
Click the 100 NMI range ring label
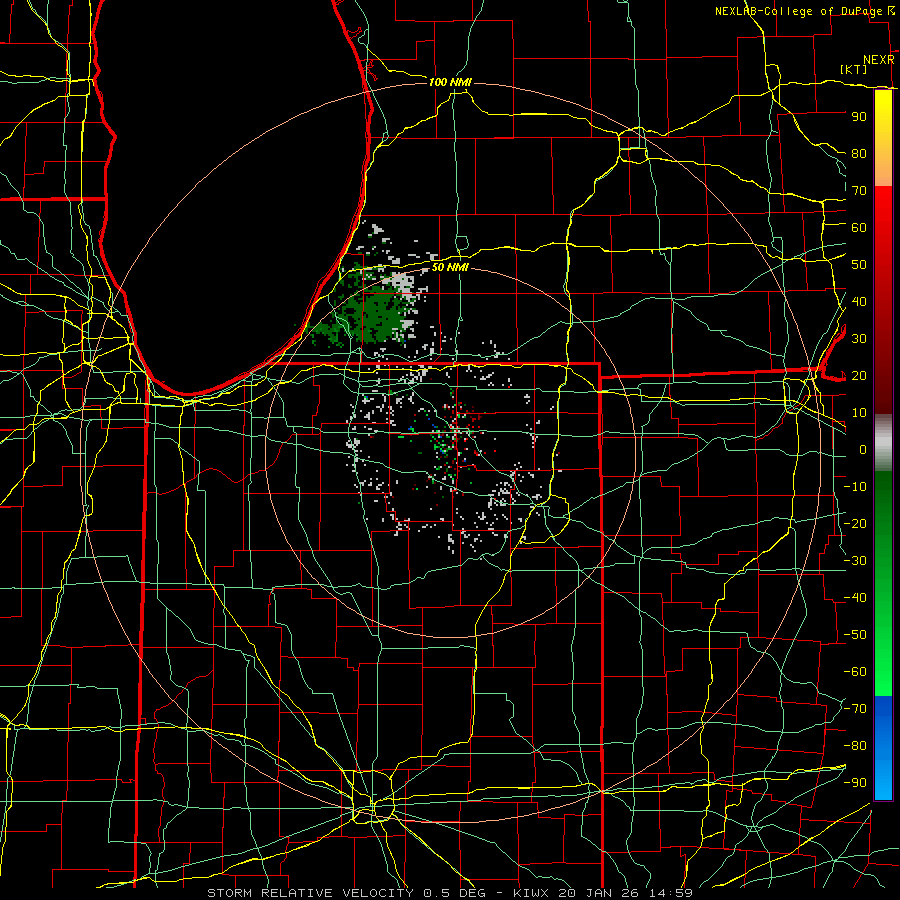450,82
